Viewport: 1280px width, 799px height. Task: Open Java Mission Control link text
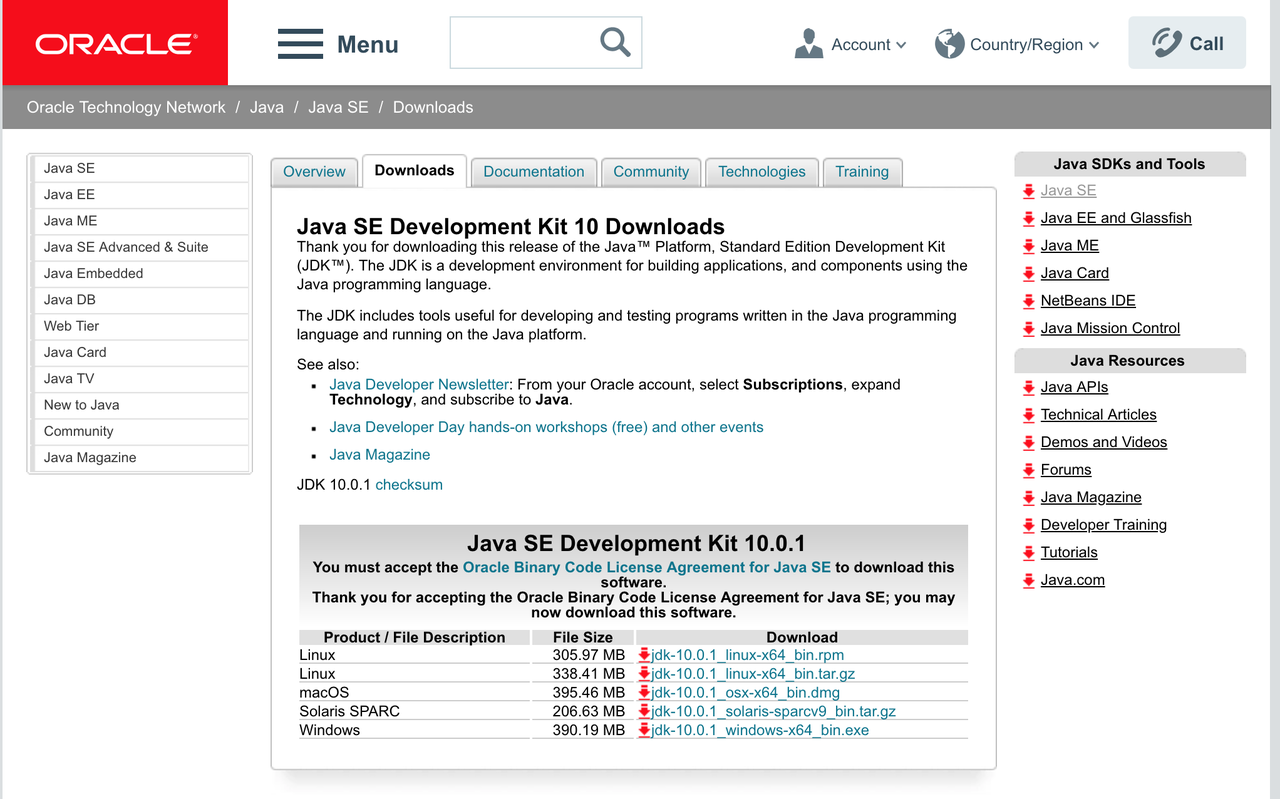(1110, 328)
